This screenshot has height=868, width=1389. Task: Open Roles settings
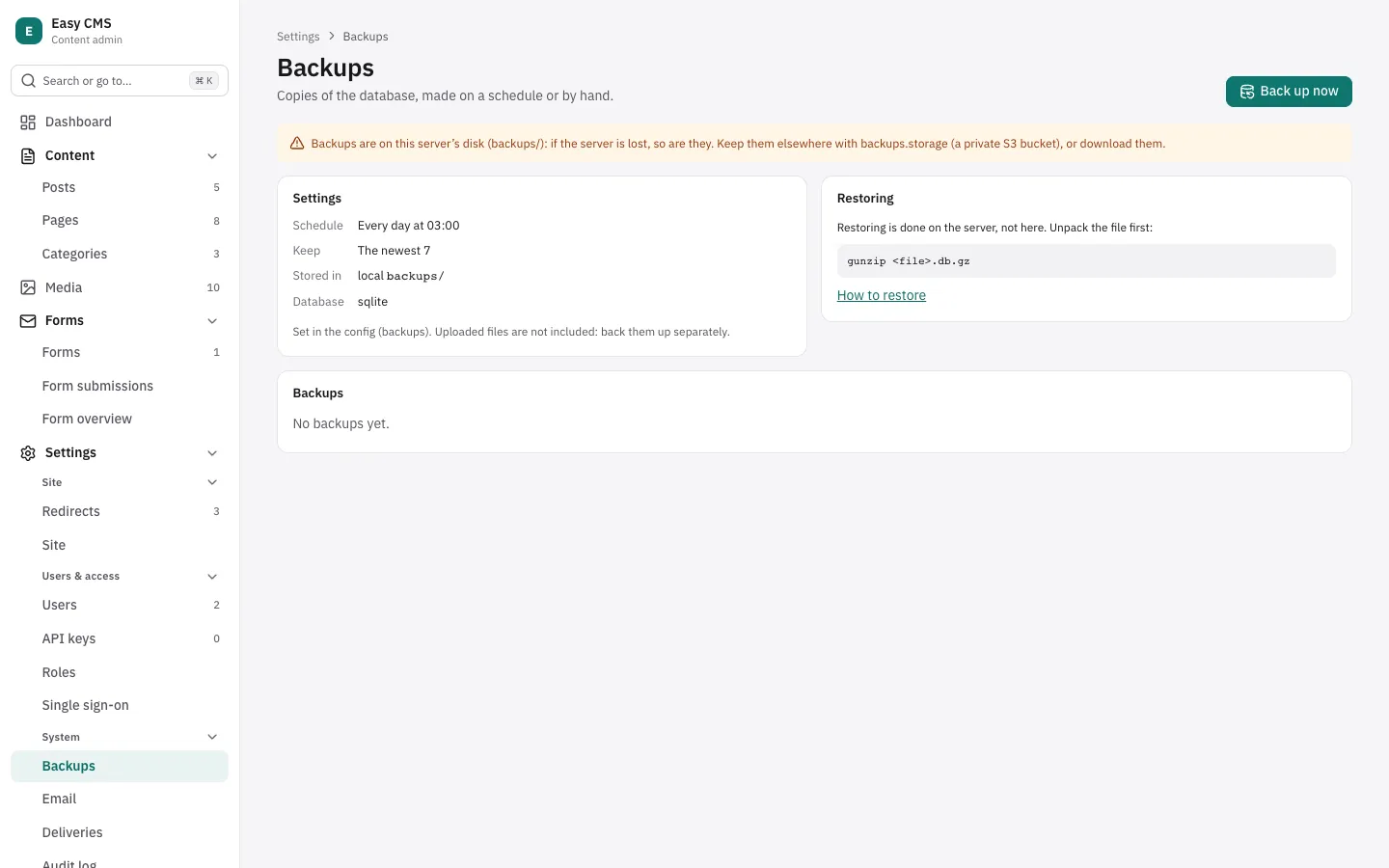tap(120, 673)
